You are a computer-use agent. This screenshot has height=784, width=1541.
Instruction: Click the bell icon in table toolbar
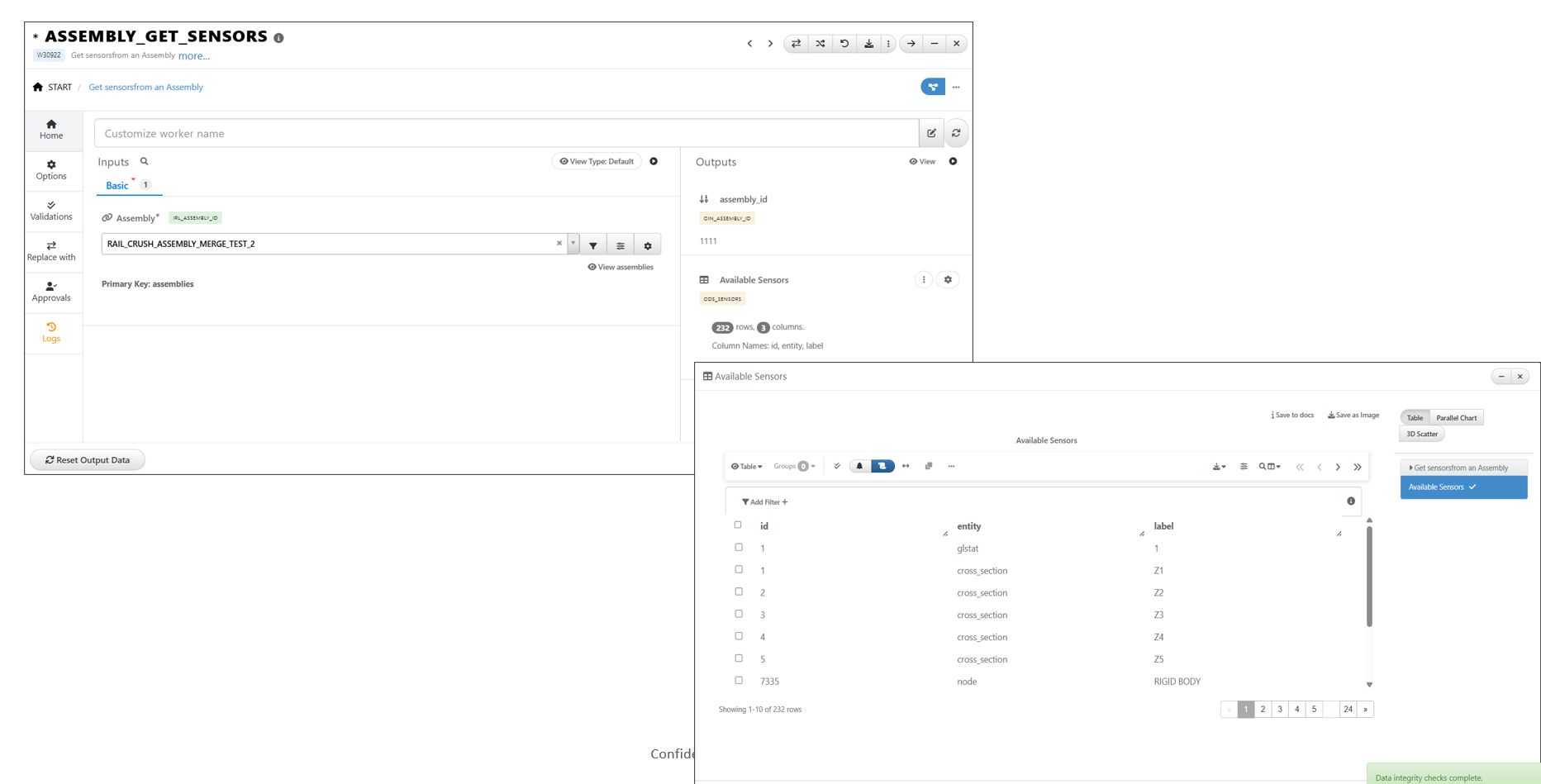click(859, 467)
